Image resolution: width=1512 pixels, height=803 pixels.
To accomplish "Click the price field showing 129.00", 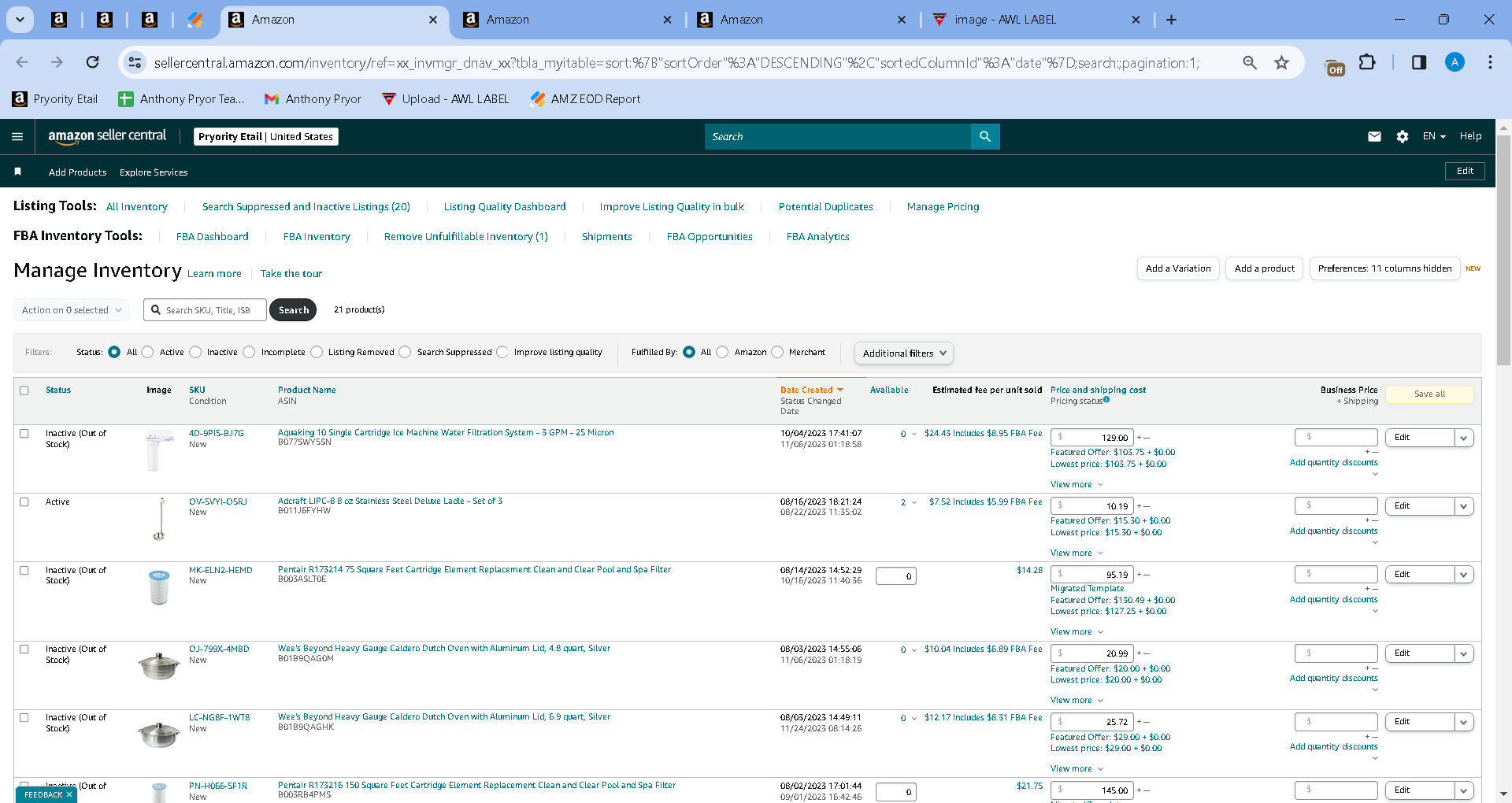I will [x=1091, y=438].
